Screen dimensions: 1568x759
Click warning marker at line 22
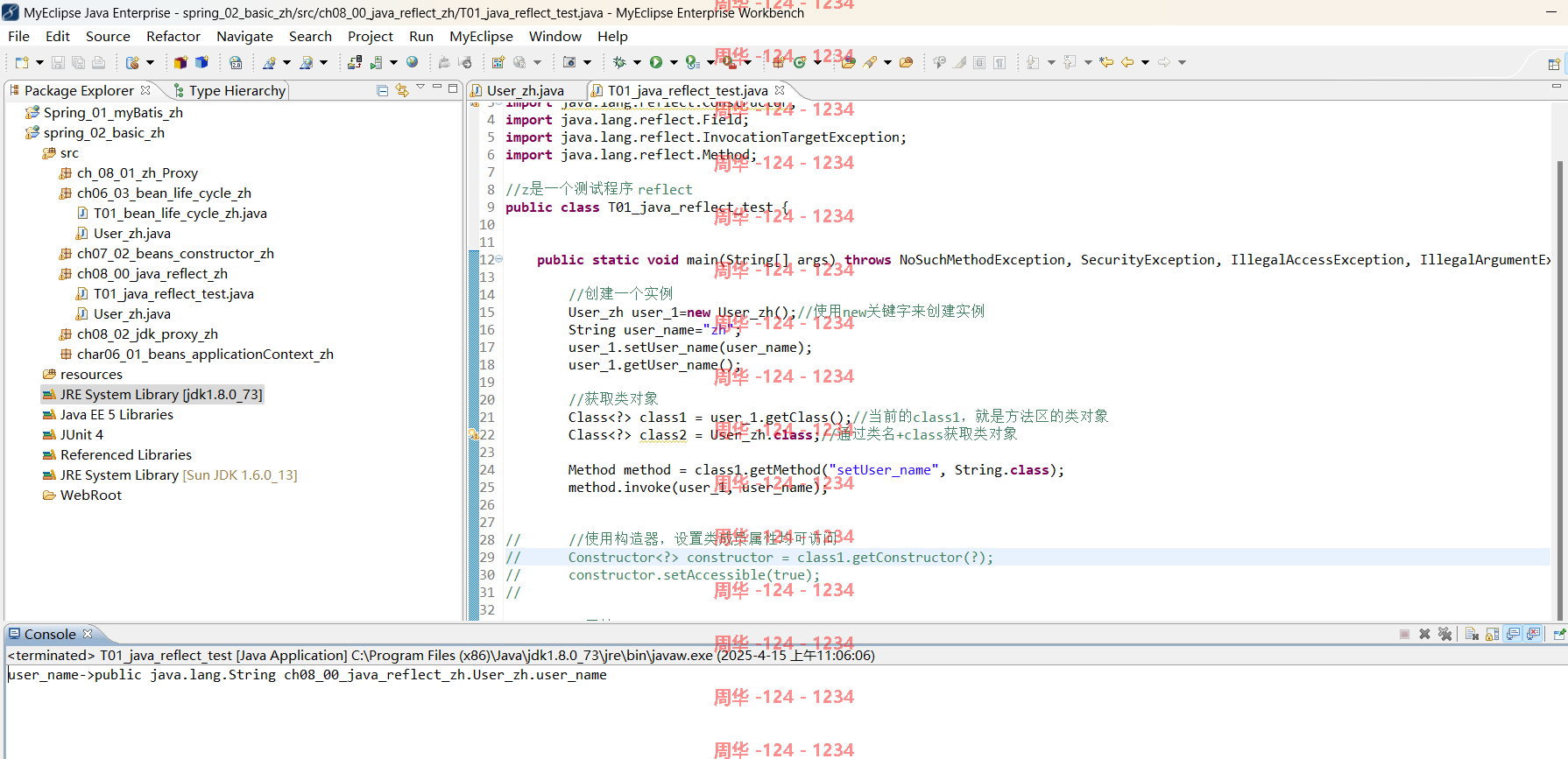click(x=473, y=434)
